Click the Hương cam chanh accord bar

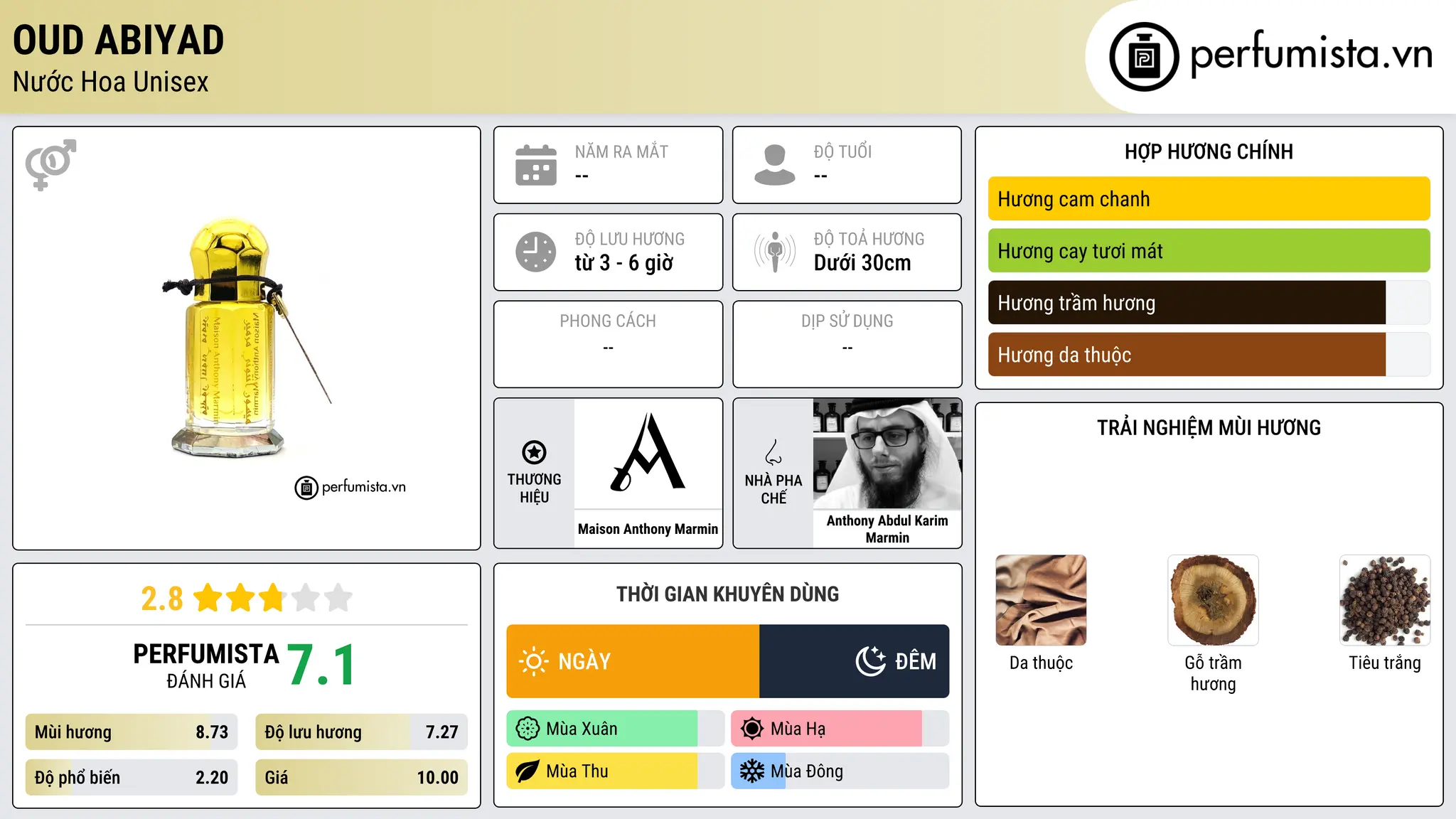[1209, 199]
